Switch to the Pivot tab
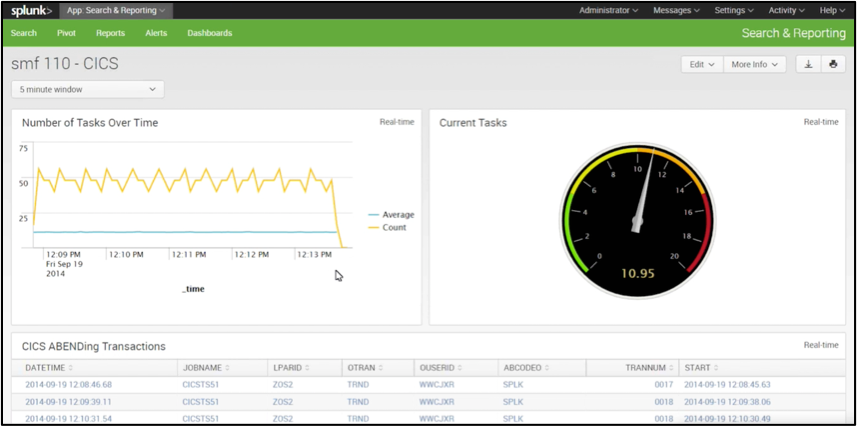 point(66,33)
